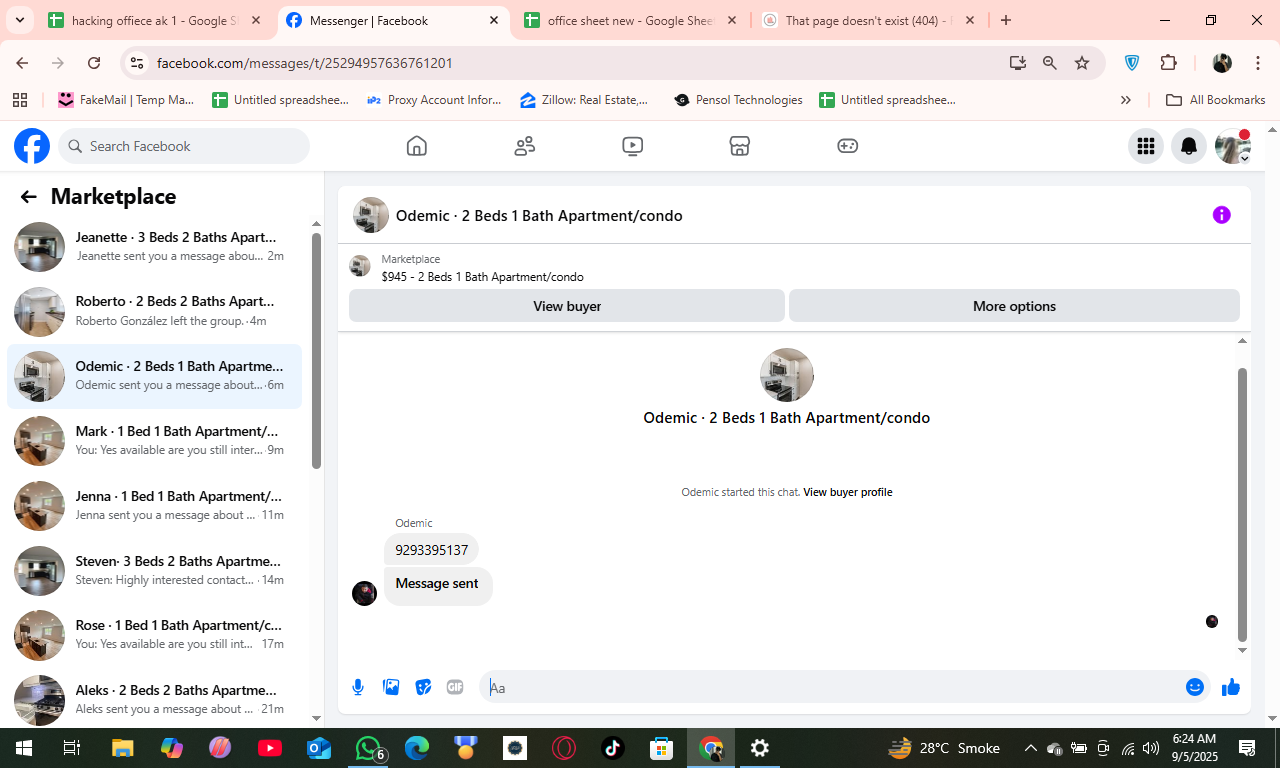Screen dimensions: 1280x768
Task: Close the Messenger | Facebook tab
Action: click(494, 20)
